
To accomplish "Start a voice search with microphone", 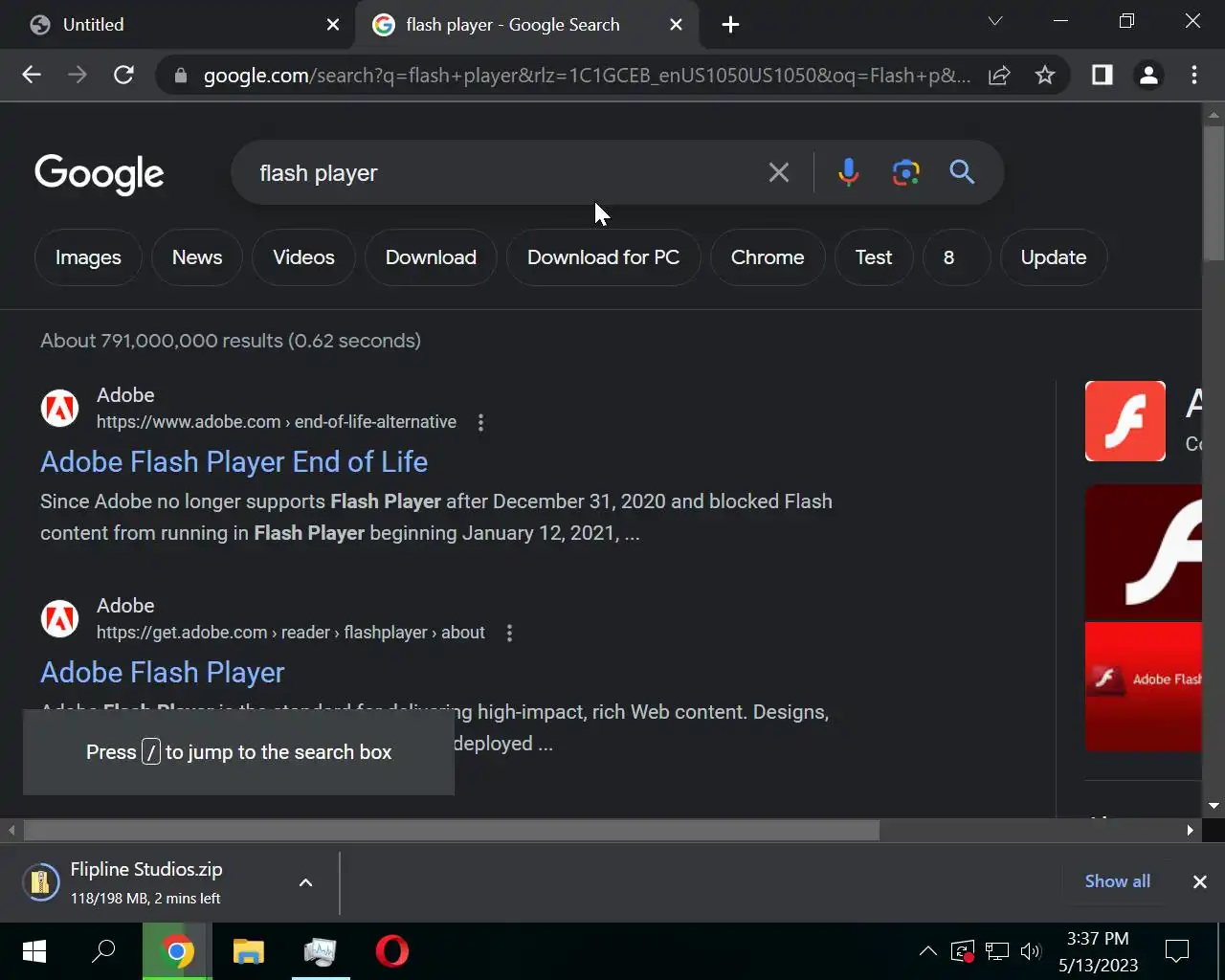I will 848,172.
